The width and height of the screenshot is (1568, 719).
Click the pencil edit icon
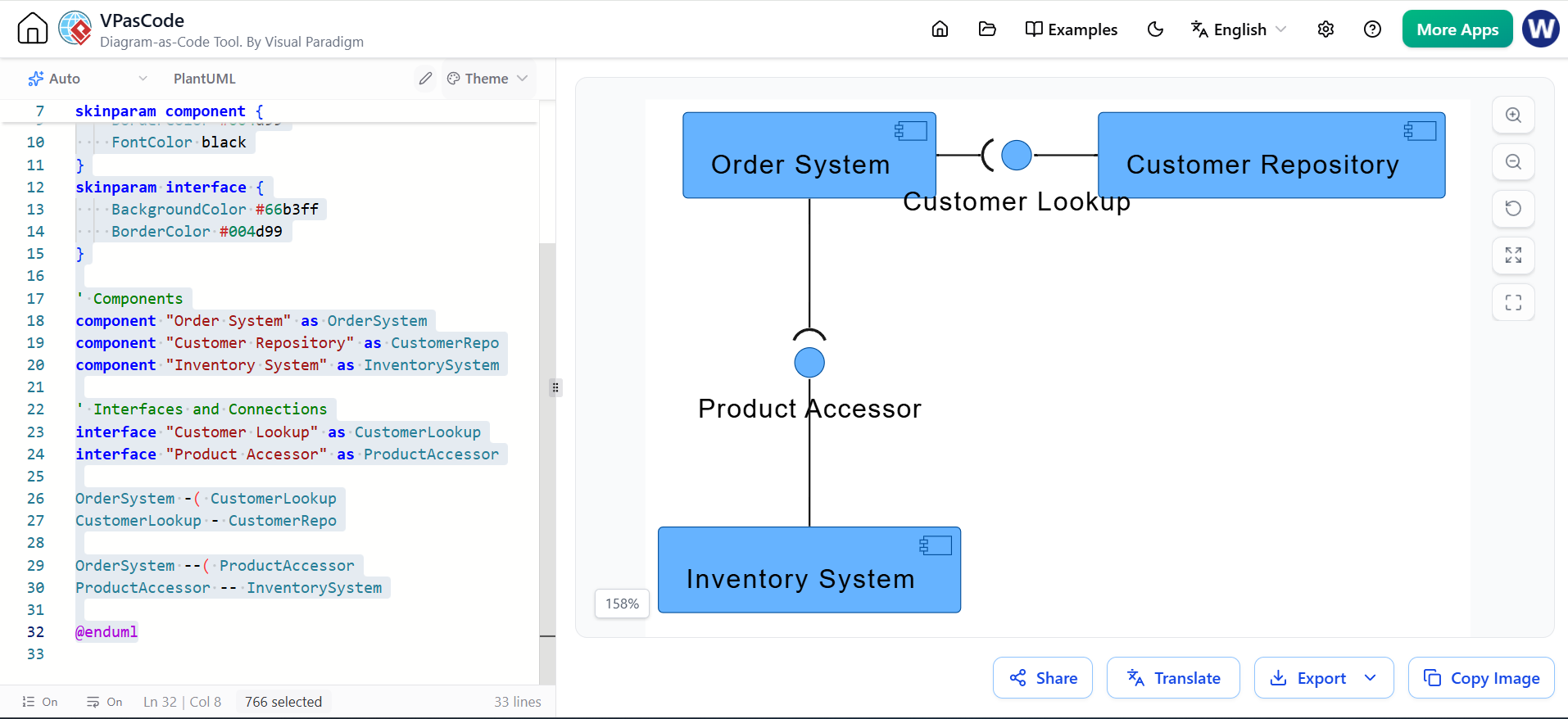(x=425, y=79)
